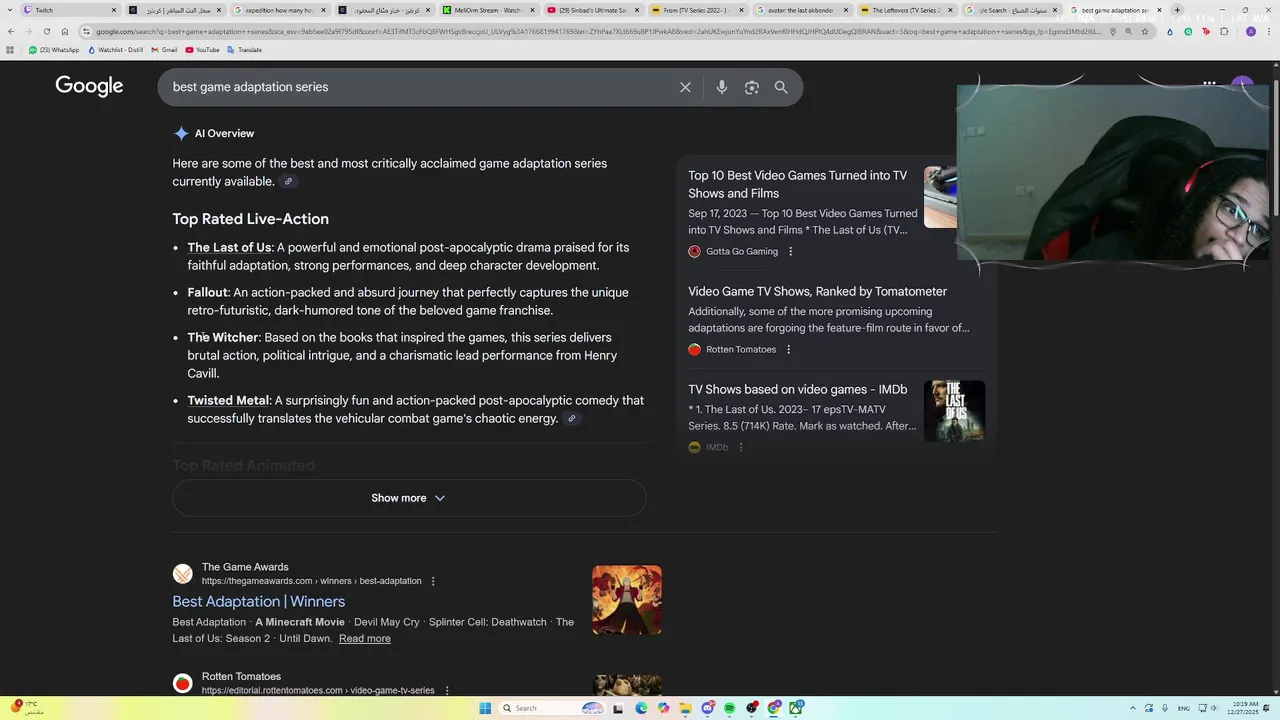
Task: Click the link chip after the Twisted Metal entry
Action: tap(571, 419)
